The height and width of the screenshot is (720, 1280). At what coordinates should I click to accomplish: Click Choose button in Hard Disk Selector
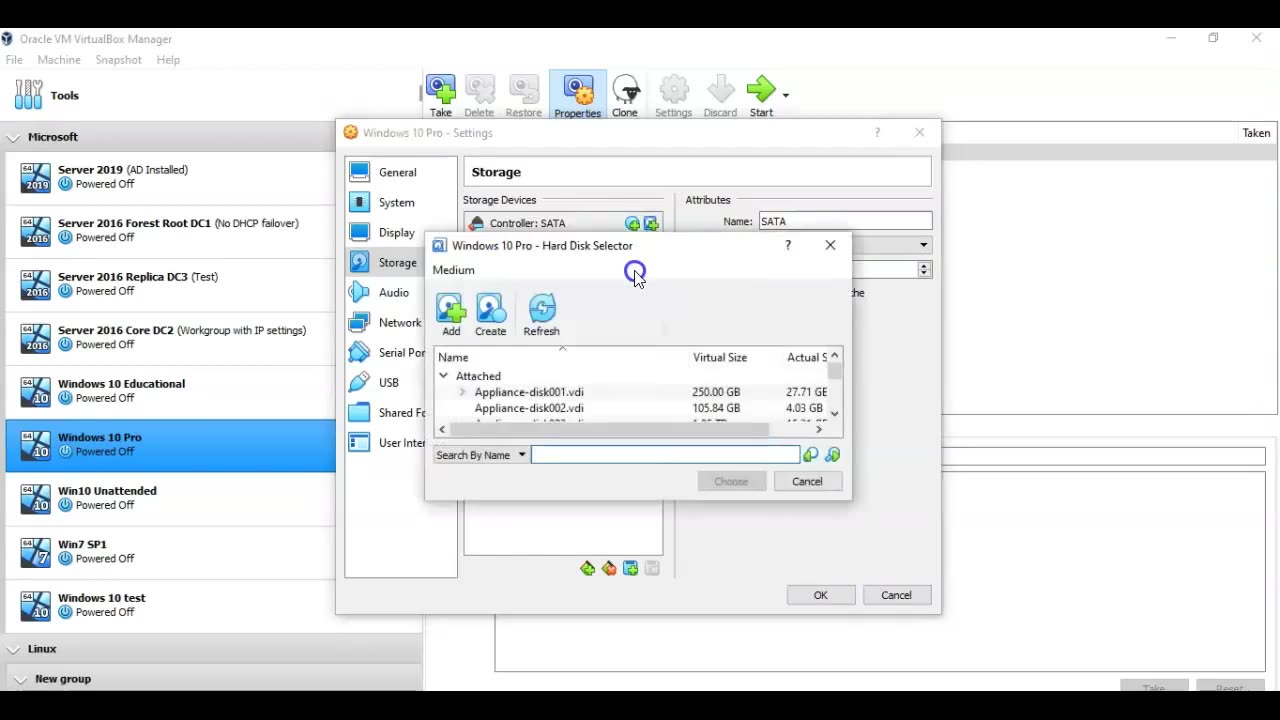(731, 481)
